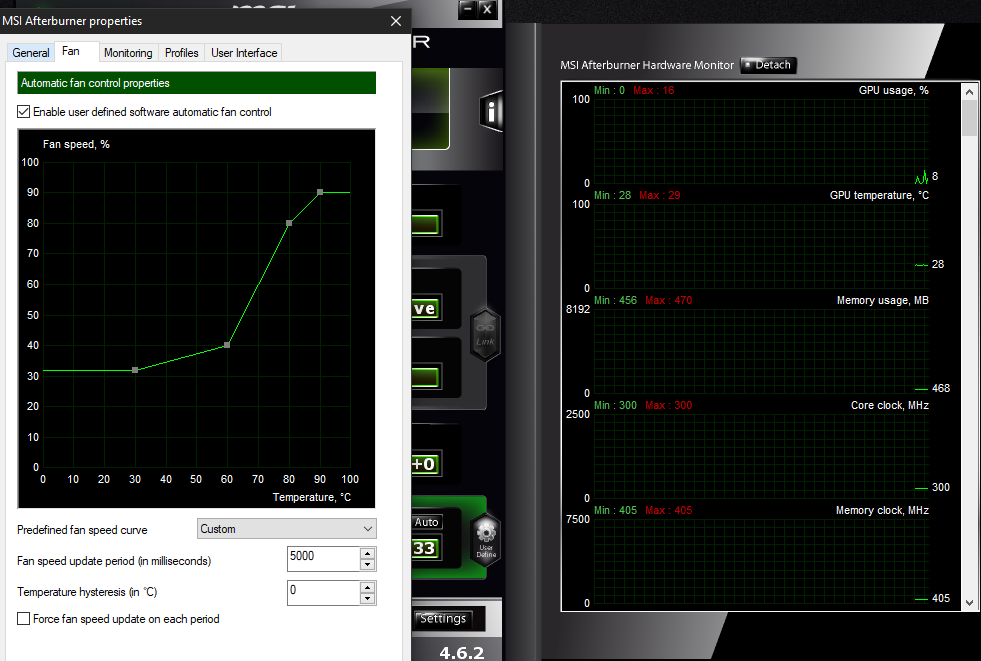Click the Memory usage graph
The height and width of the screenshot is (661, 981).
(761, 351)
